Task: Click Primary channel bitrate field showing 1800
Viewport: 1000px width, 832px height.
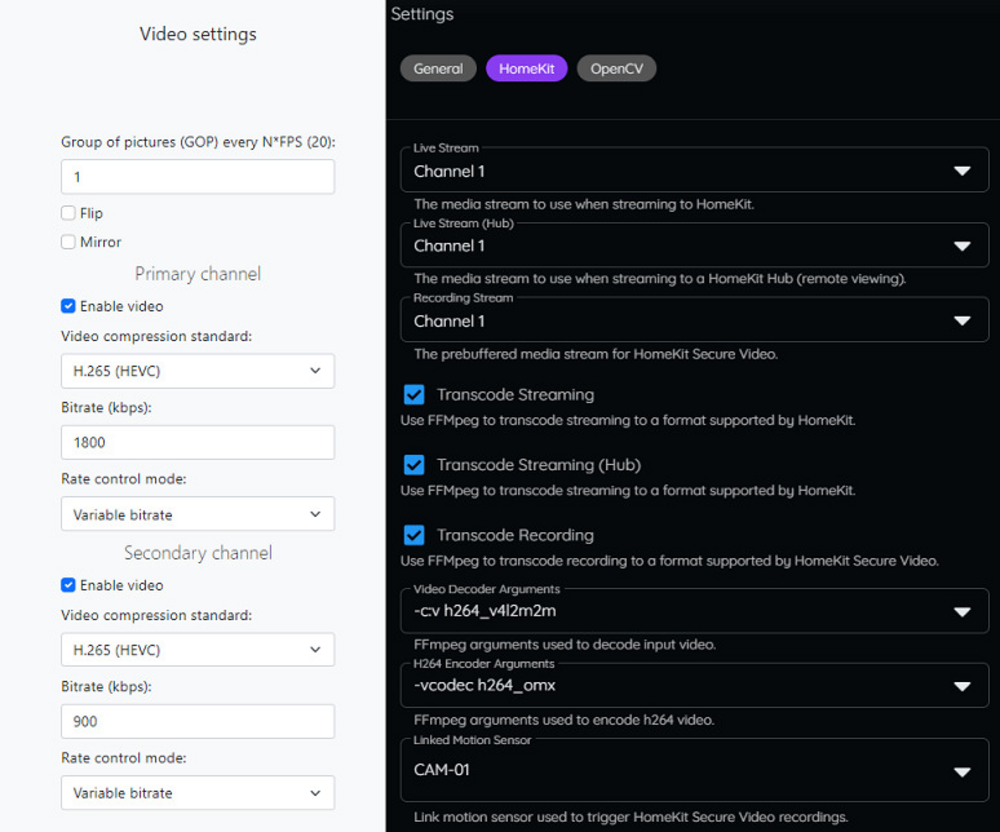Action: point(198,442)
